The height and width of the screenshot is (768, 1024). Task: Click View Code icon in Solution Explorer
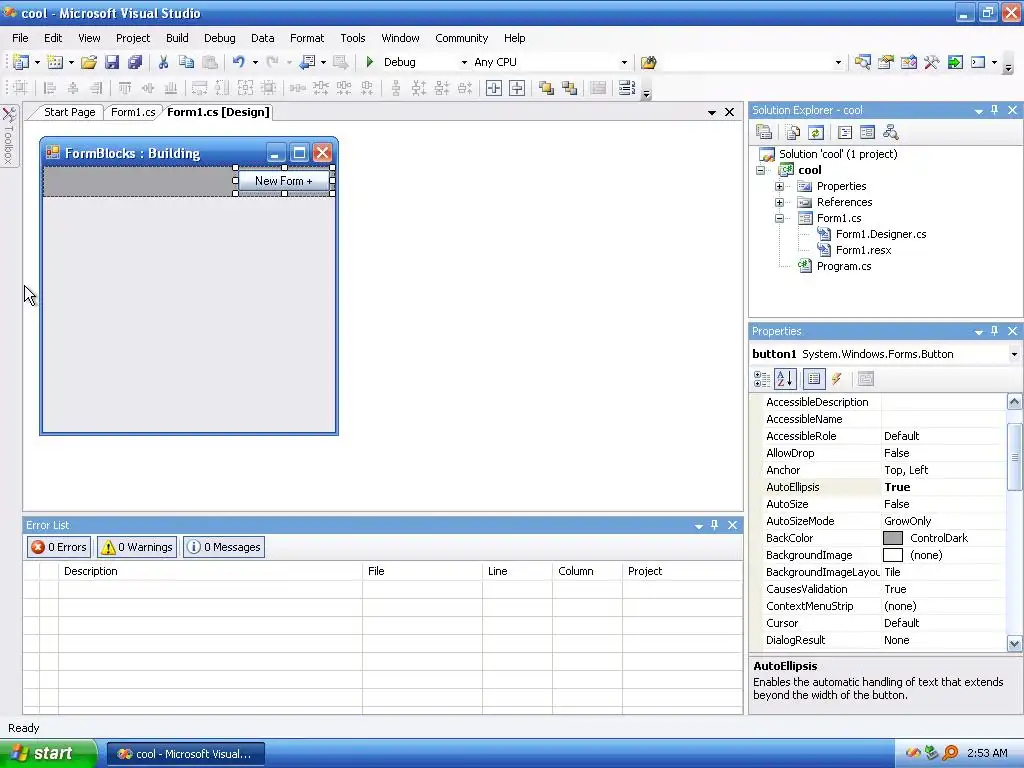(x=845, y=133)
